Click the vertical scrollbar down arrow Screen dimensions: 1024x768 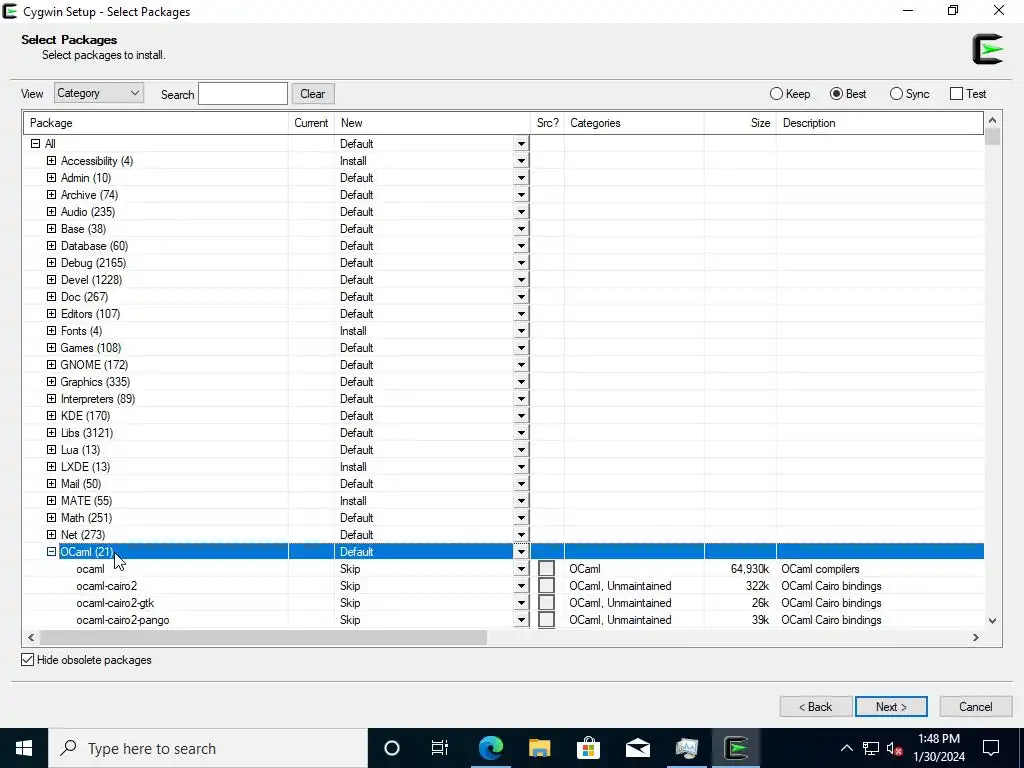[993, 620]
